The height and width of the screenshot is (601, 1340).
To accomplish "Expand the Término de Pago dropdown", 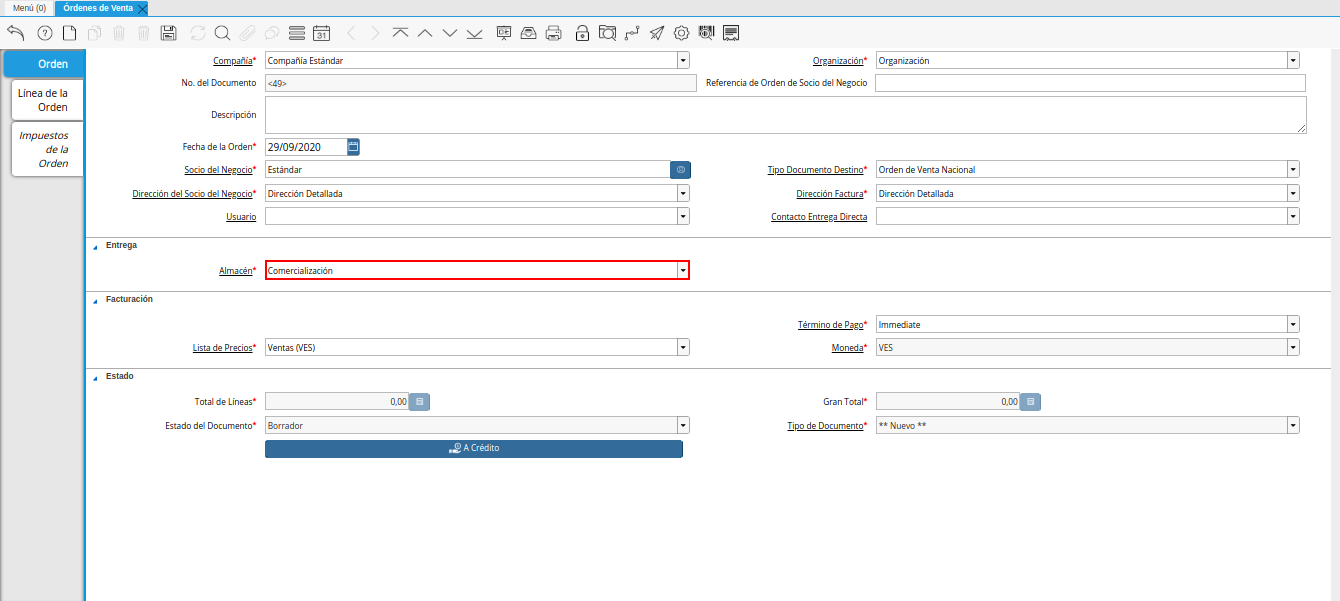I will (x=1293, y=325).
